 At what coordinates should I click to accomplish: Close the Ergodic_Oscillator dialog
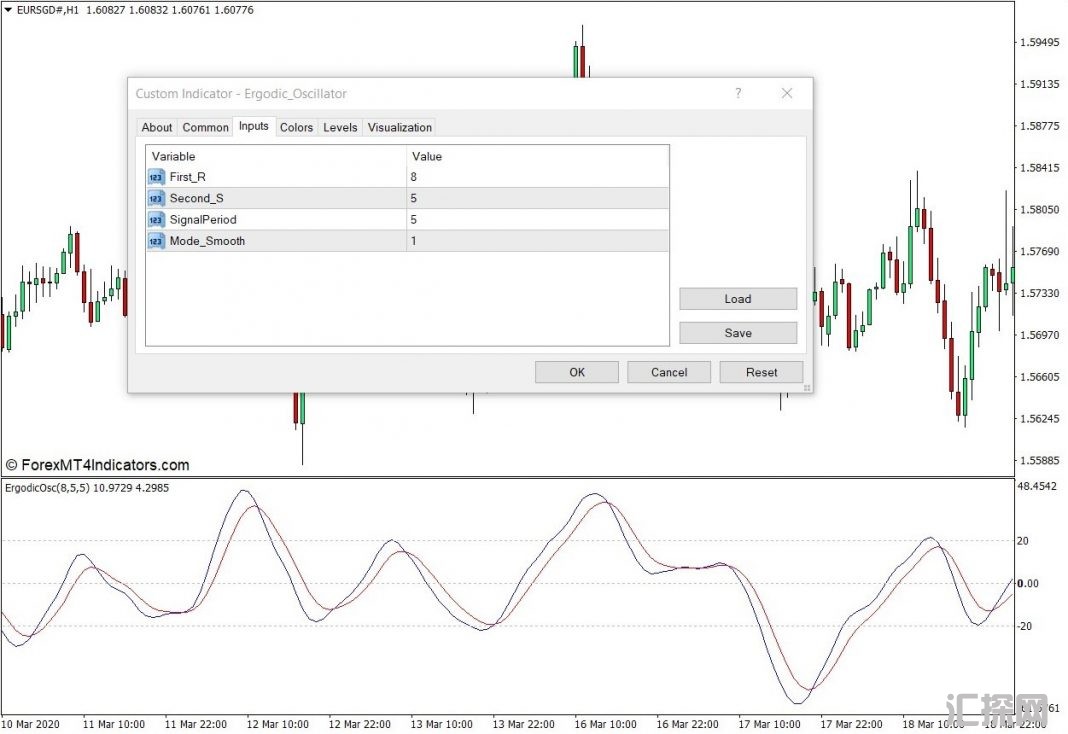click(x=787, y=93)
